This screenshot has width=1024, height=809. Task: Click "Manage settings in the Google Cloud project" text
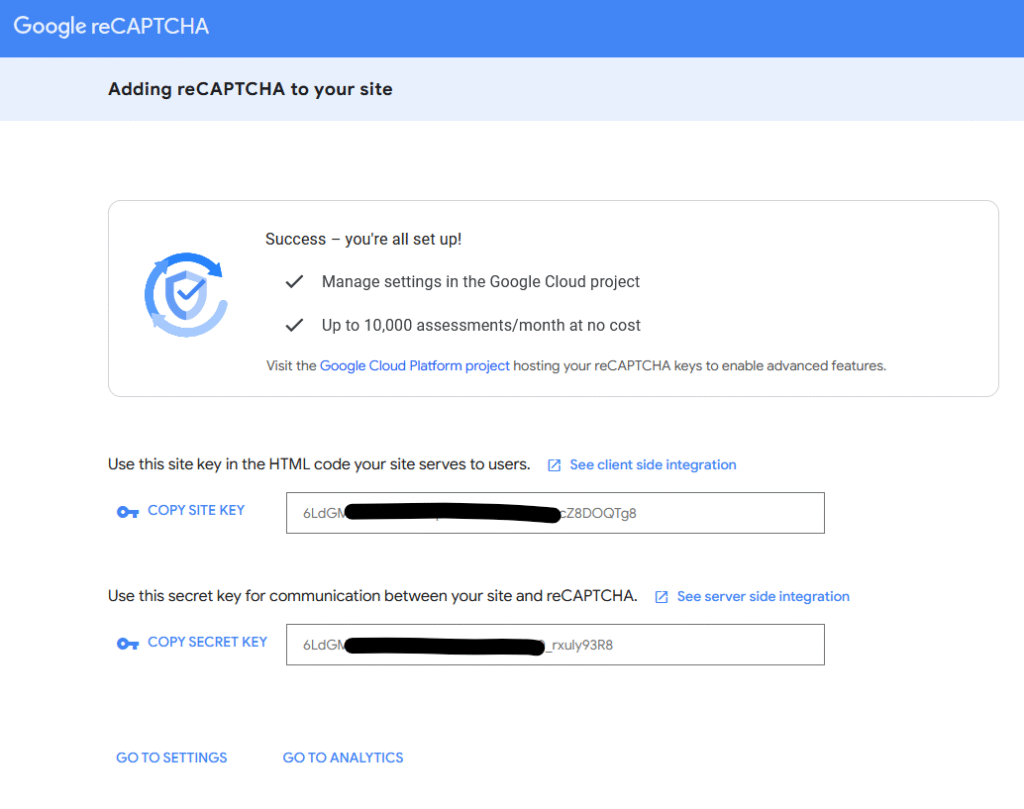480,282
